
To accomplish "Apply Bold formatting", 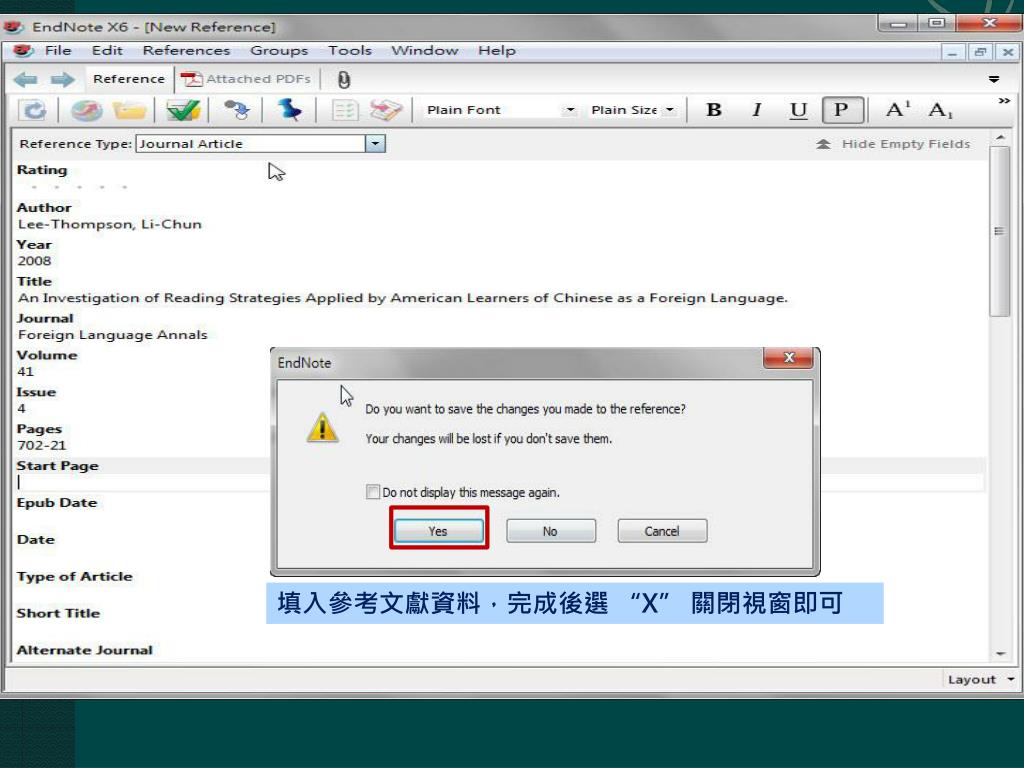I will coord(714,110).
